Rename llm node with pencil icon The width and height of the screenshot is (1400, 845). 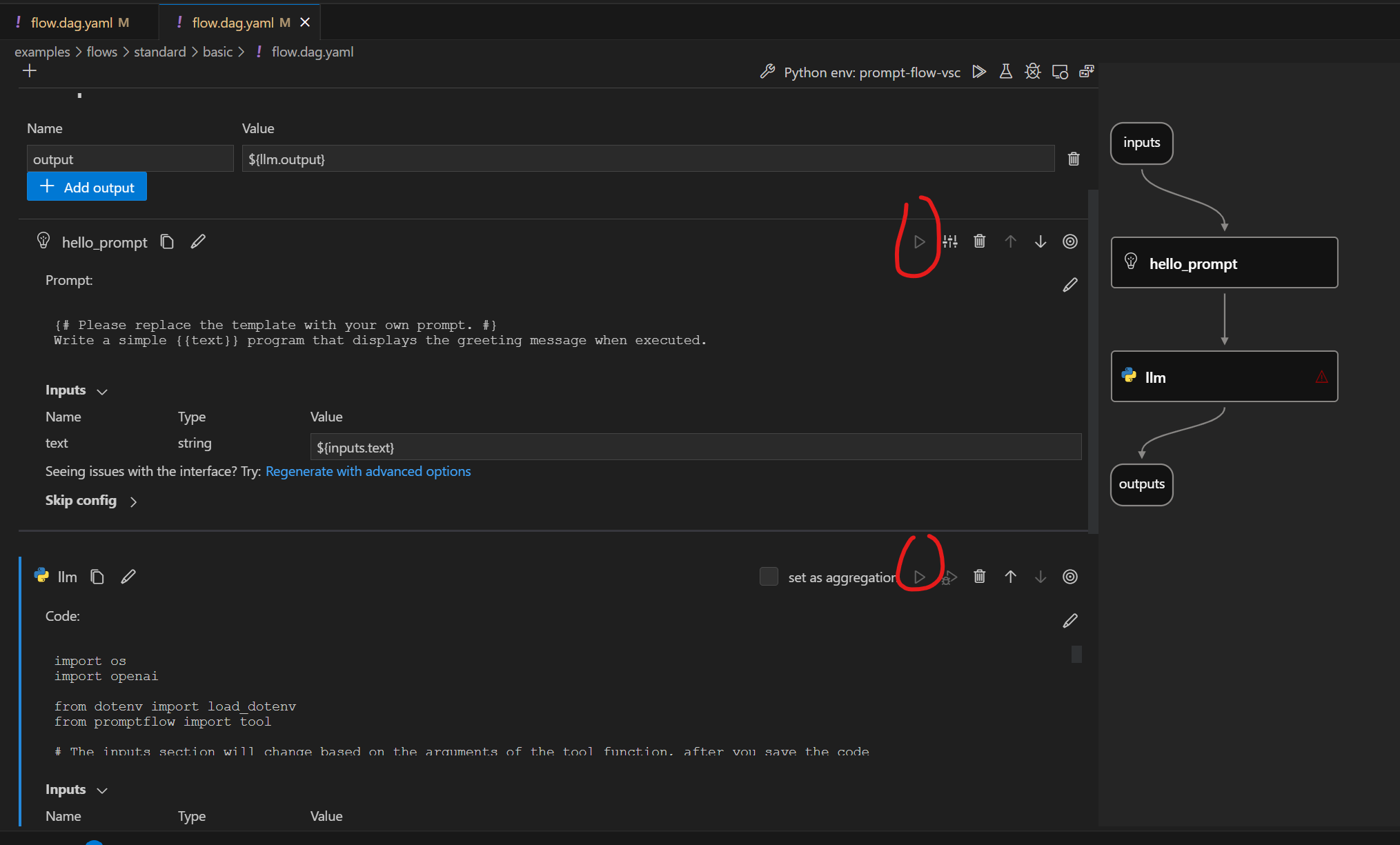tap(128, 577)
